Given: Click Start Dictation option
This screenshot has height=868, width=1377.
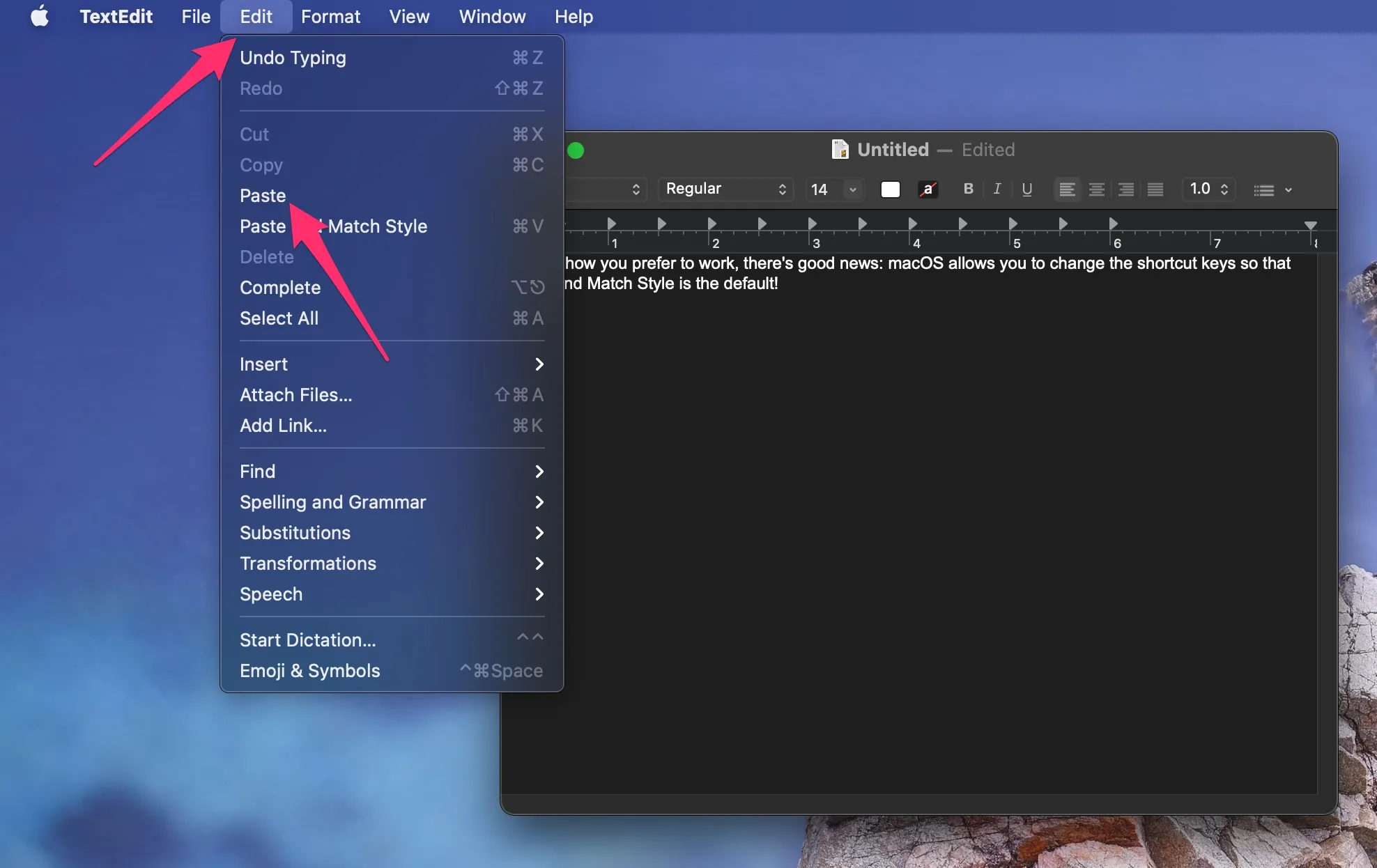Looking at the screenshot, I should pos(307,639).
